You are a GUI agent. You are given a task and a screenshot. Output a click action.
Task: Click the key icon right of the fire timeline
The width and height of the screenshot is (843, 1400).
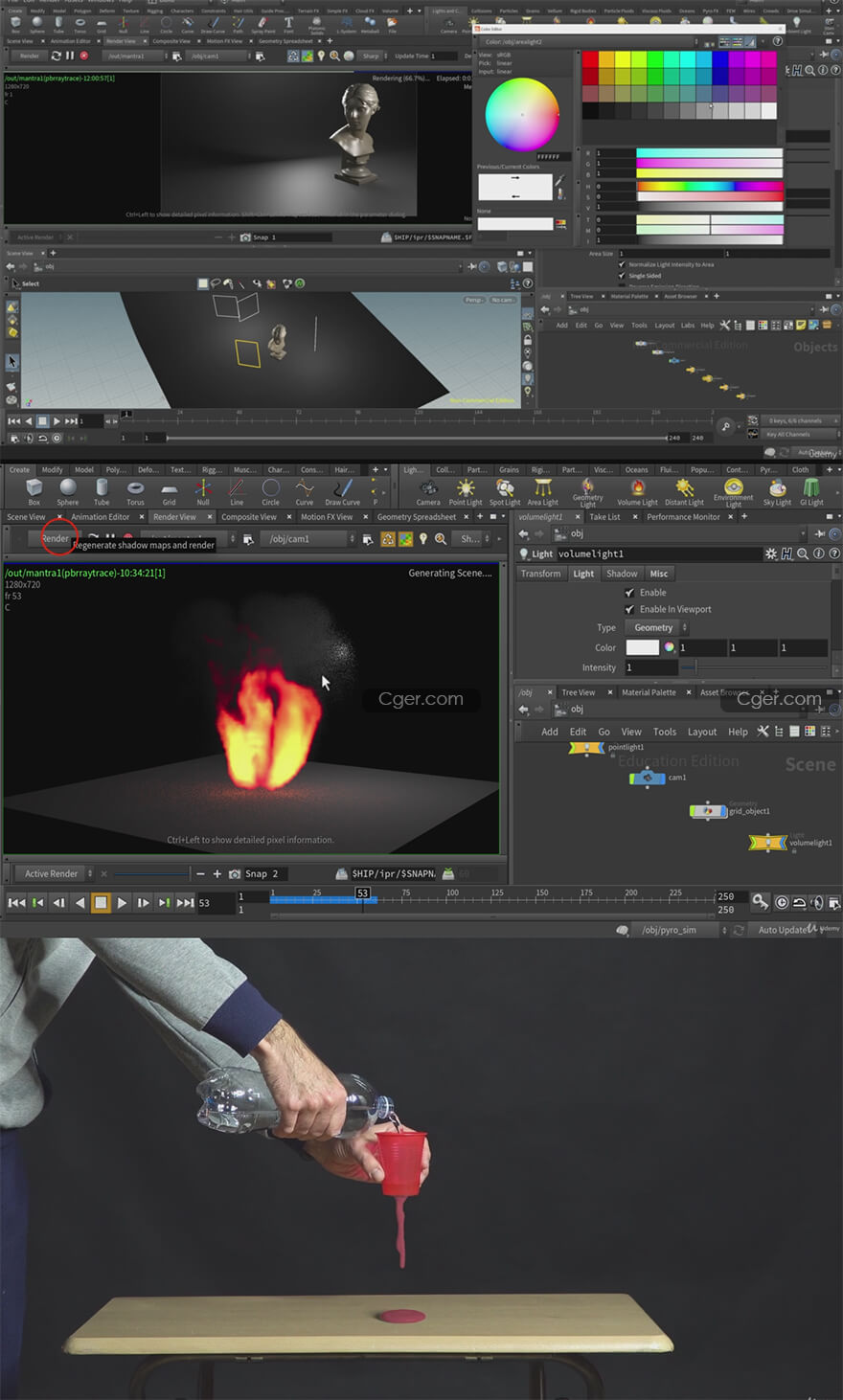(760, 902)
